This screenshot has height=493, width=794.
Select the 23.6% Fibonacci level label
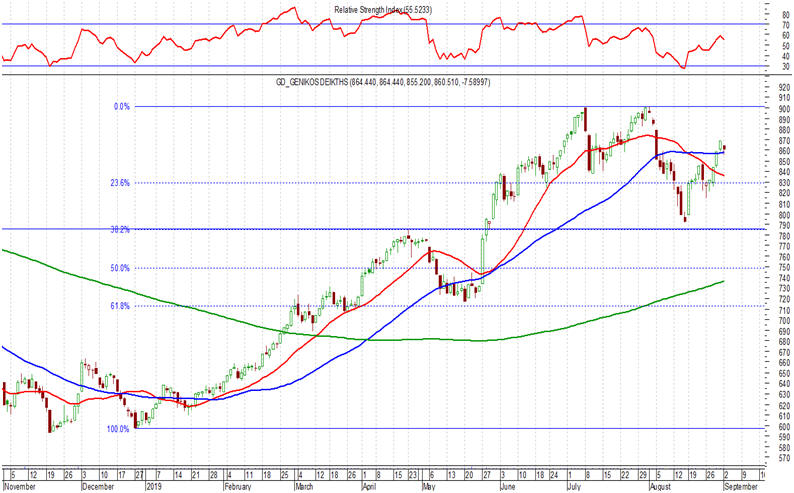click(120, 183)
